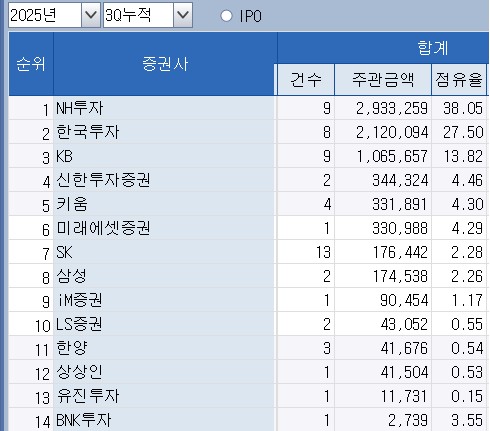Sort by the 증권사 column header

[x=165, y=64]
